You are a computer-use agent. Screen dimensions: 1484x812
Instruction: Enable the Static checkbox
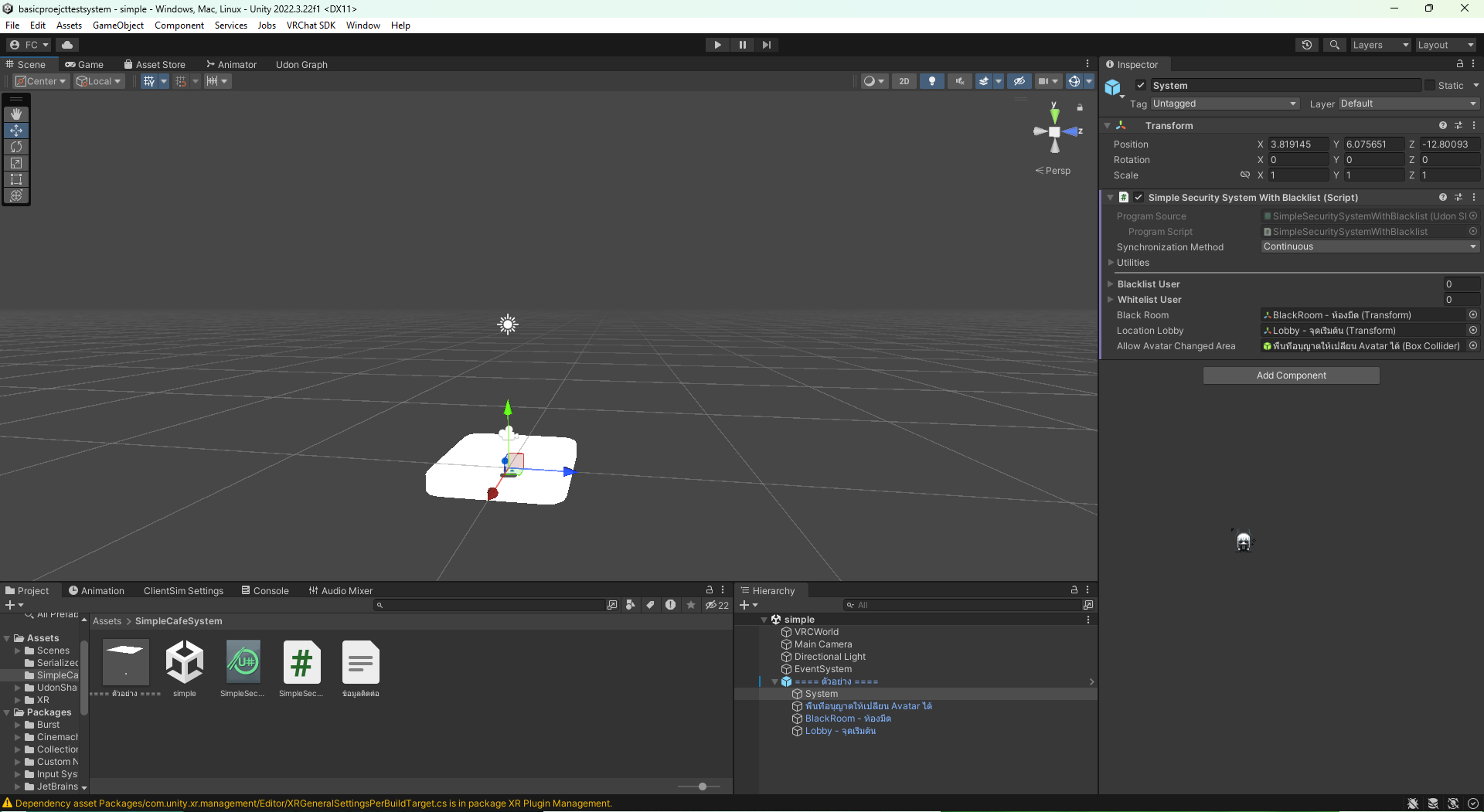pos(1430,86)
